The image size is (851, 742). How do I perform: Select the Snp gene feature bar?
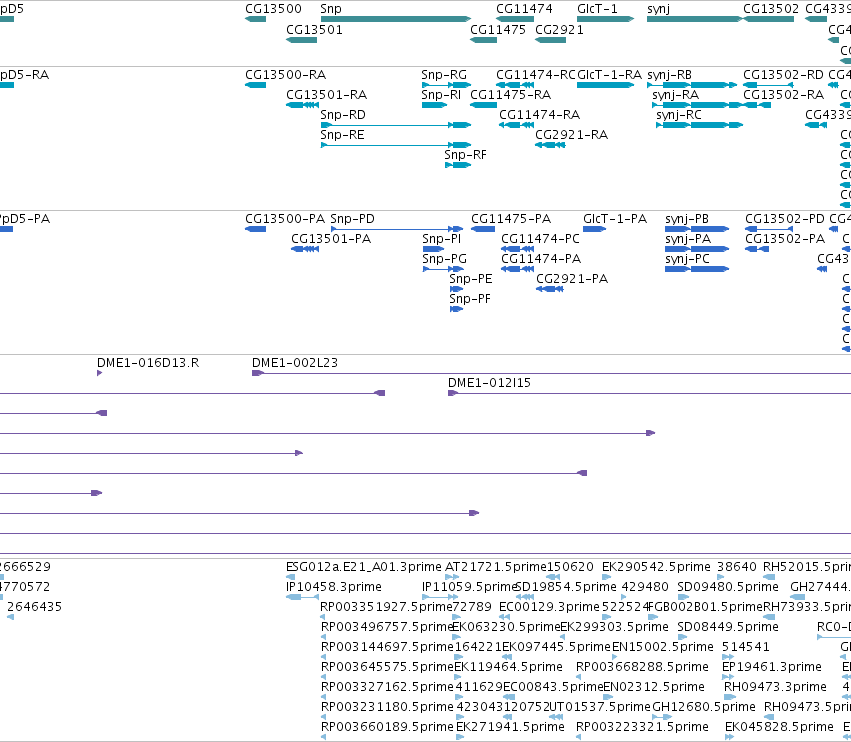pyautogui.click(x=396, y=19)
